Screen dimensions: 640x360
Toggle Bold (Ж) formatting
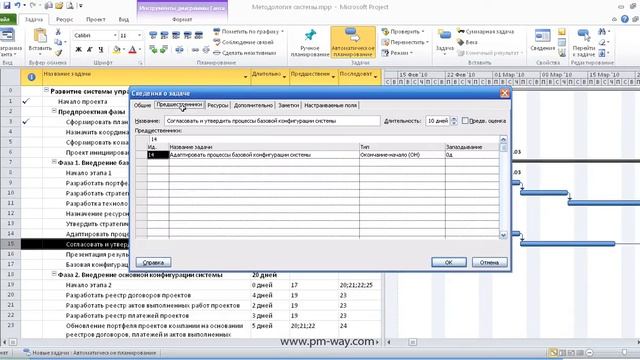78,50
